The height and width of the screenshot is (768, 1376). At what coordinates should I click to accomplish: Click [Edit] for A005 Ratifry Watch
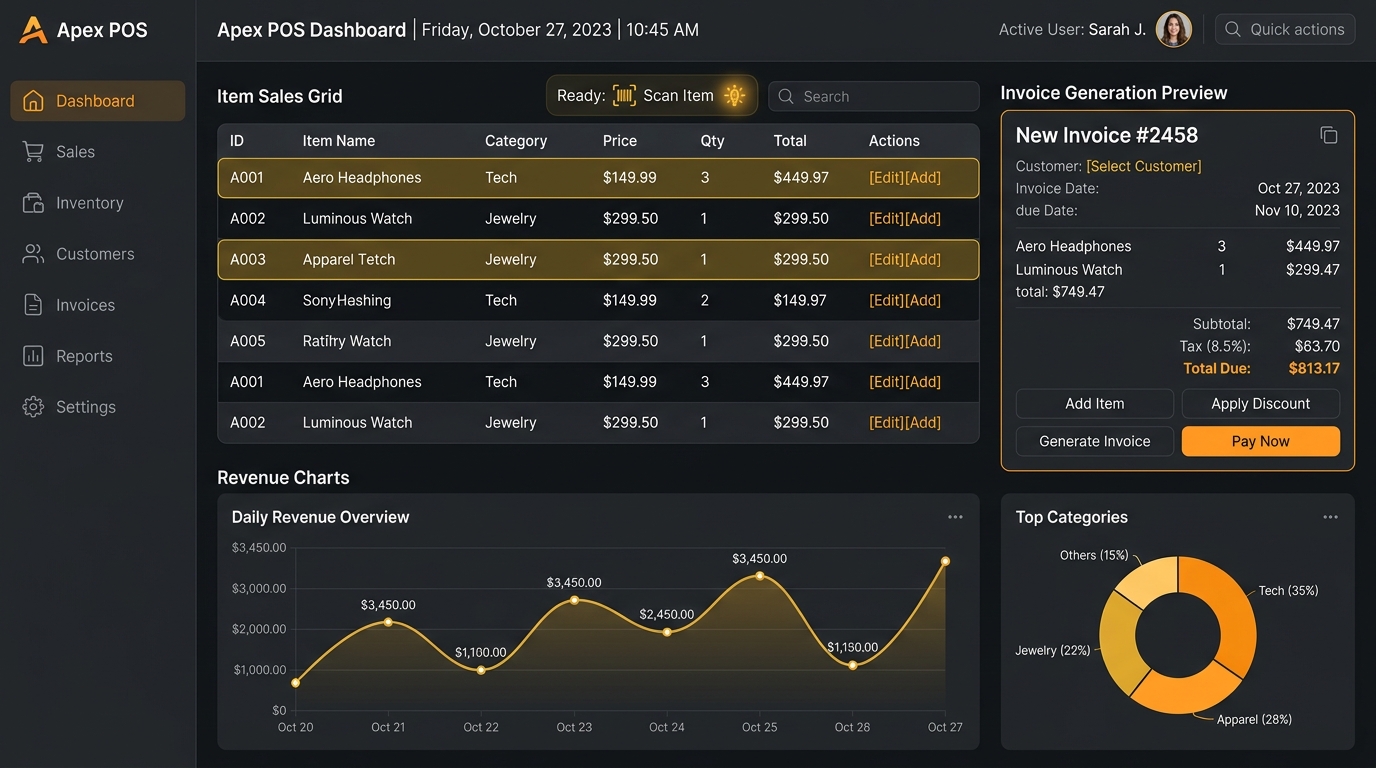(886, 341)
